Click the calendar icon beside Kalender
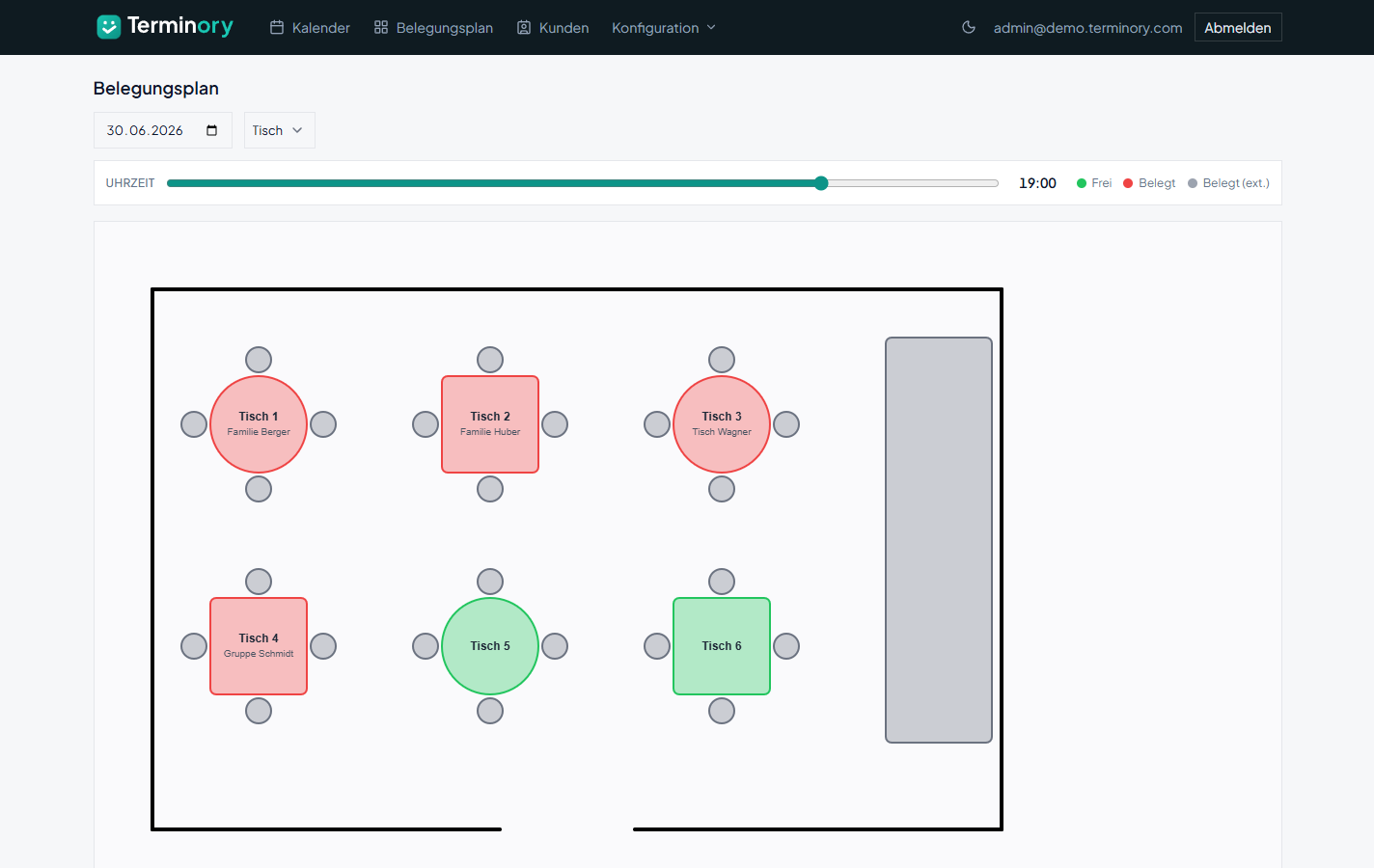Viewport: 1374px width, 868px height. coord(277,28)
